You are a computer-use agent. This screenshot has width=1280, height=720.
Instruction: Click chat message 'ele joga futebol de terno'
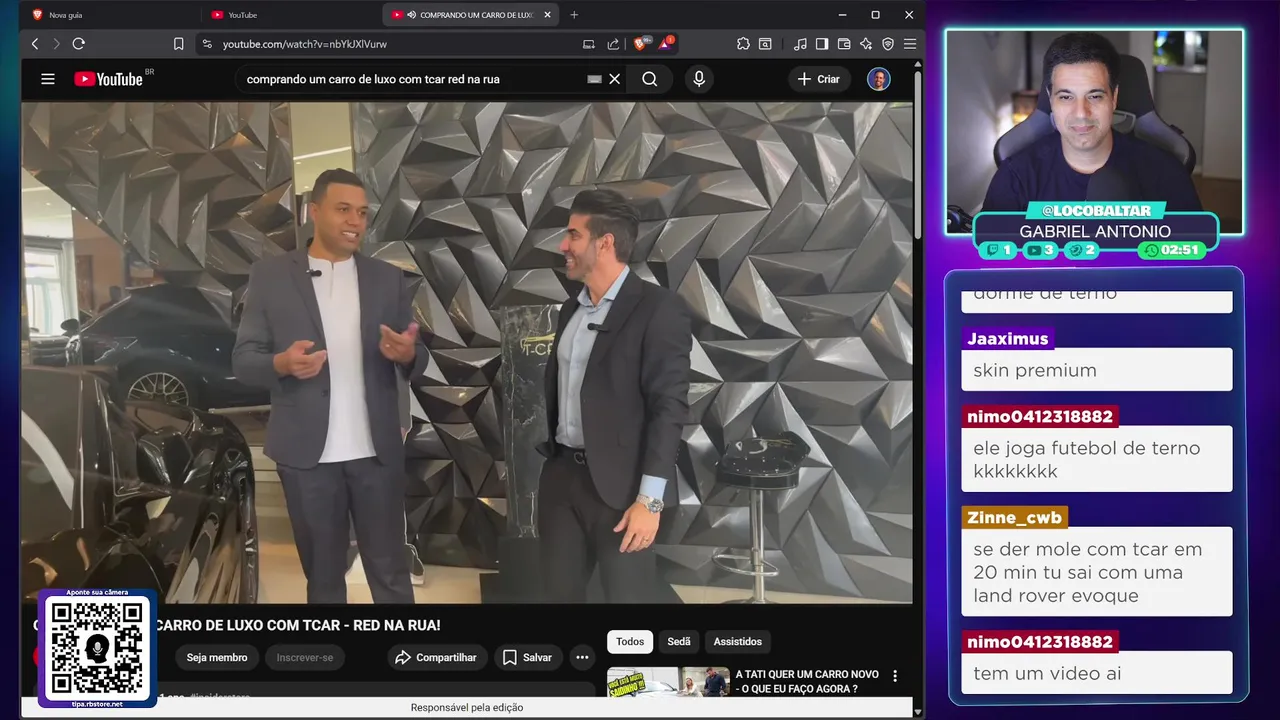tap(1097, 459)
